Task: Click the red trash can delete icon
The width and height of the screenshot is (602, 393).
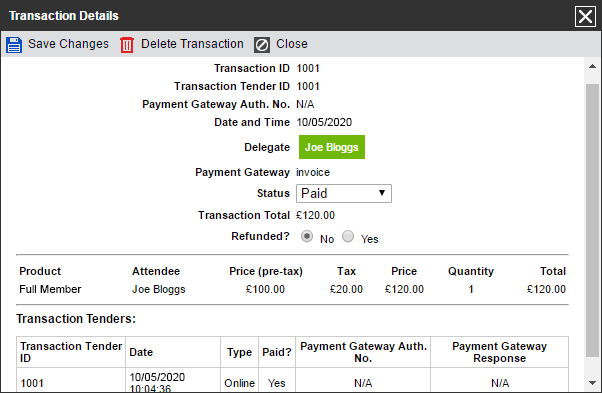Action: tap(127, 45)
